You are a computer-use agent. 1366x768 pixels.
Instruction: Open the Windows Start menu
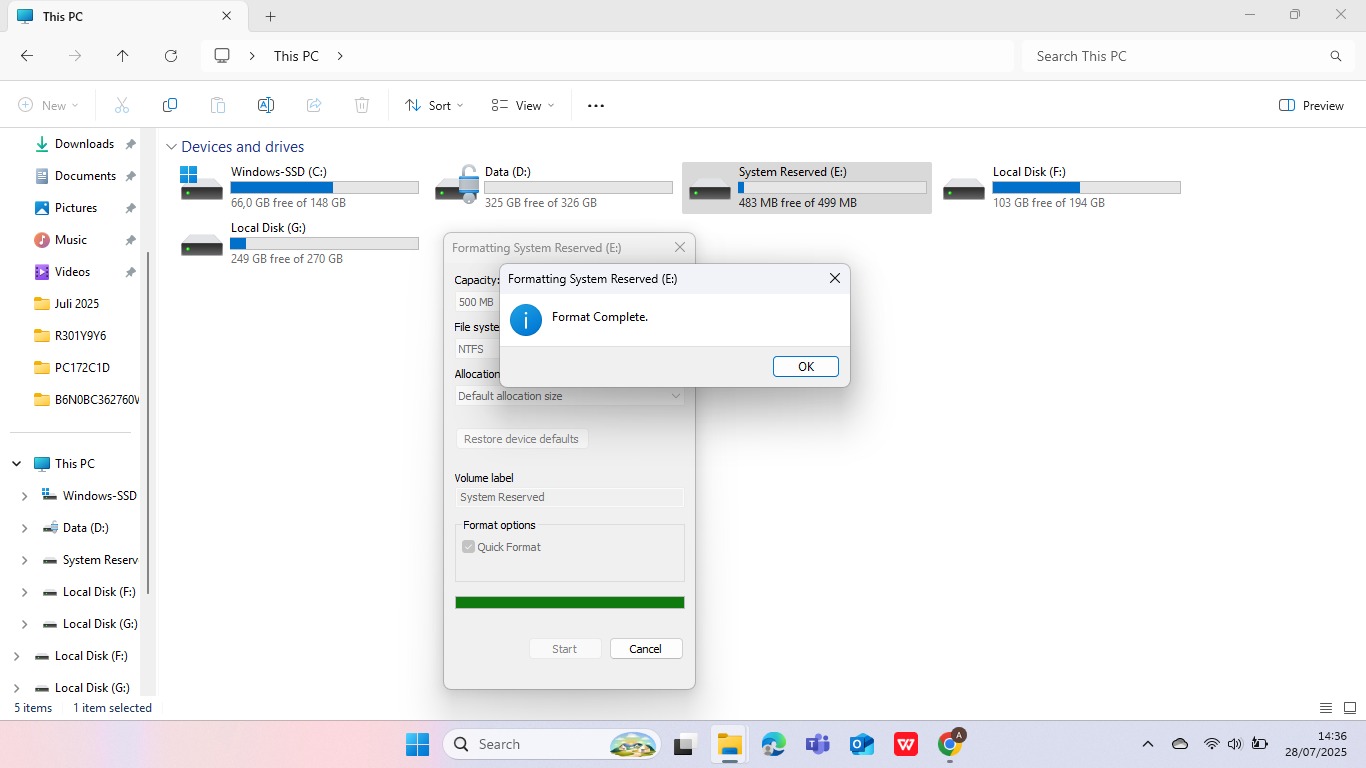point(417,744)
